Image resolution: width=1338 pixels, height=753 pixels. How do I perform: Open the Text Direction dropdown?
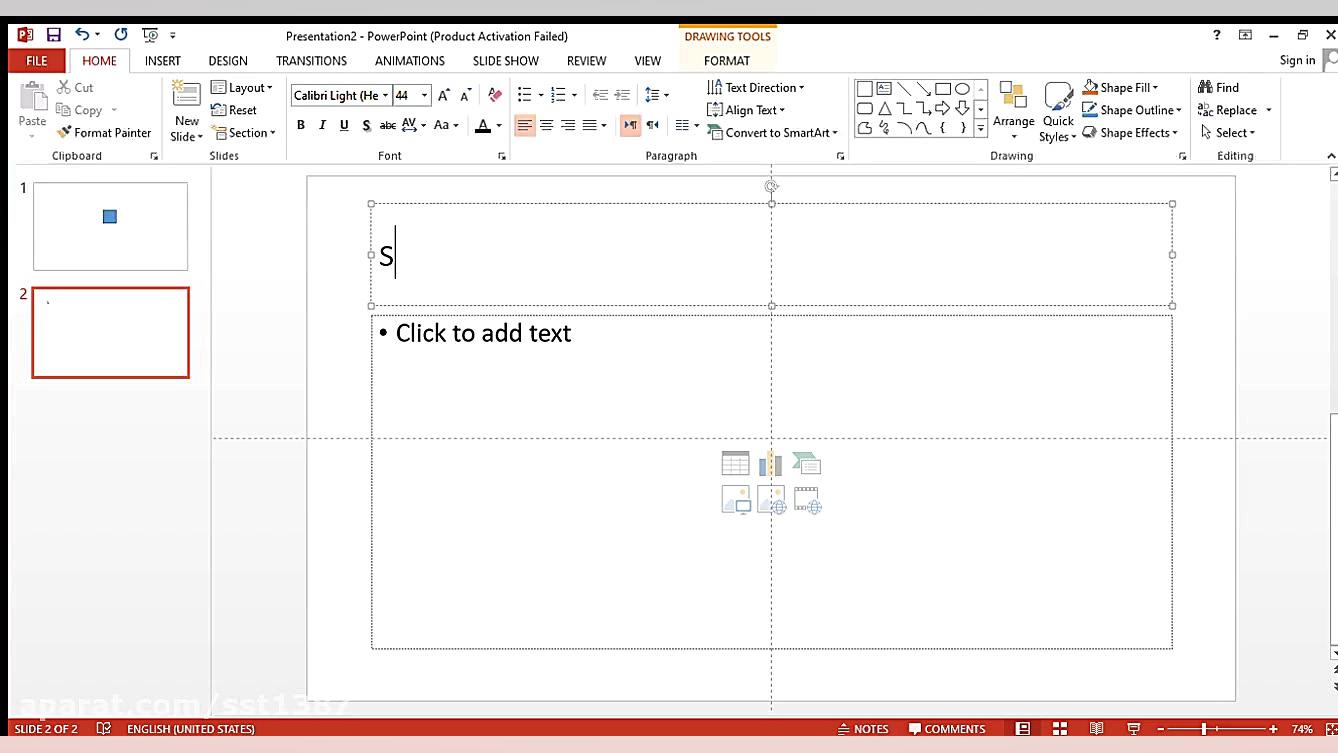(755, 87)
